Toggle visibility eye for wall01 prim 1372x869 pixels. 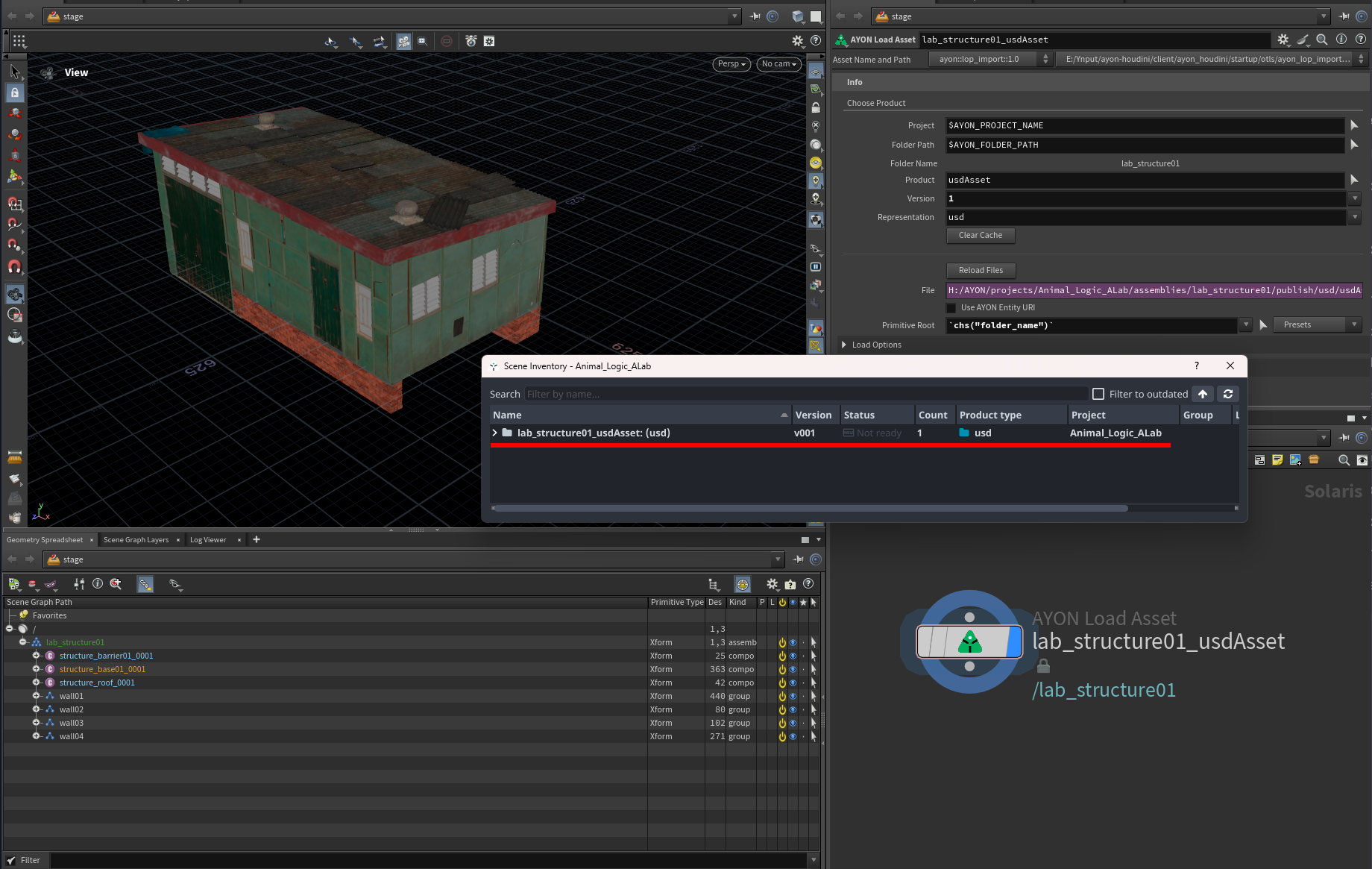pos(793,696)
